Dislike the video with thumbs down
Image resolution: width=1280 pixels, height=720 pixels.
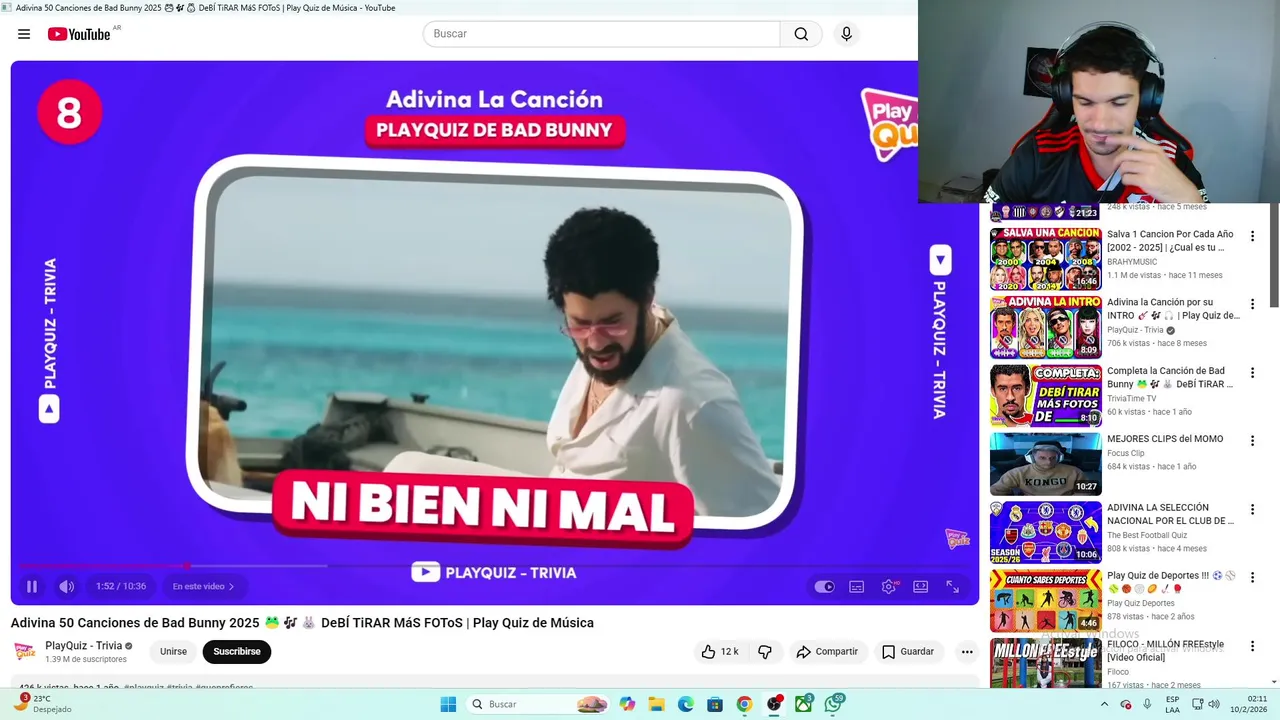765,652
